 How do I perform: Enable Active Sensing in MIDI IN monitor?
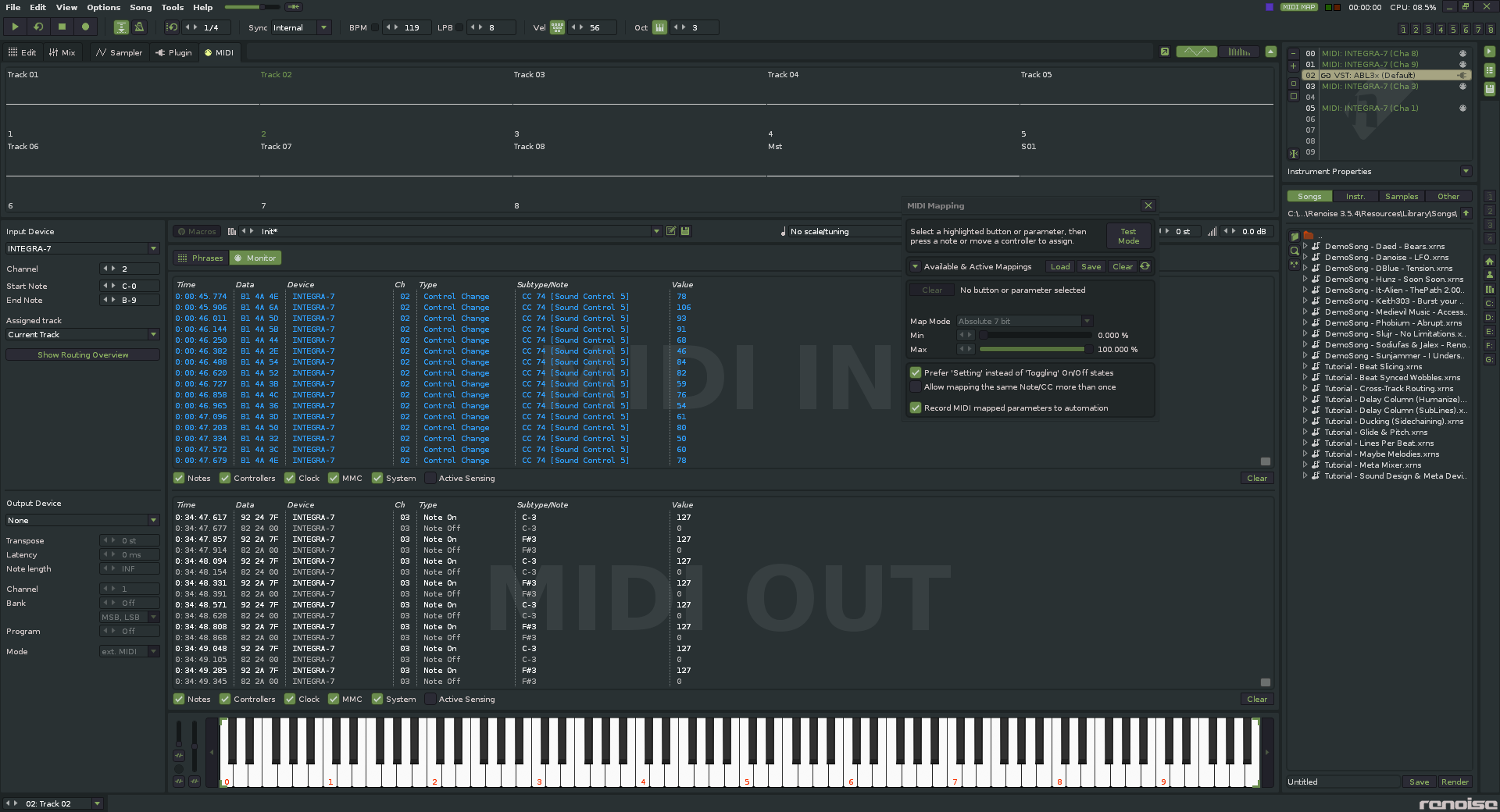click(x=430, y=478)
